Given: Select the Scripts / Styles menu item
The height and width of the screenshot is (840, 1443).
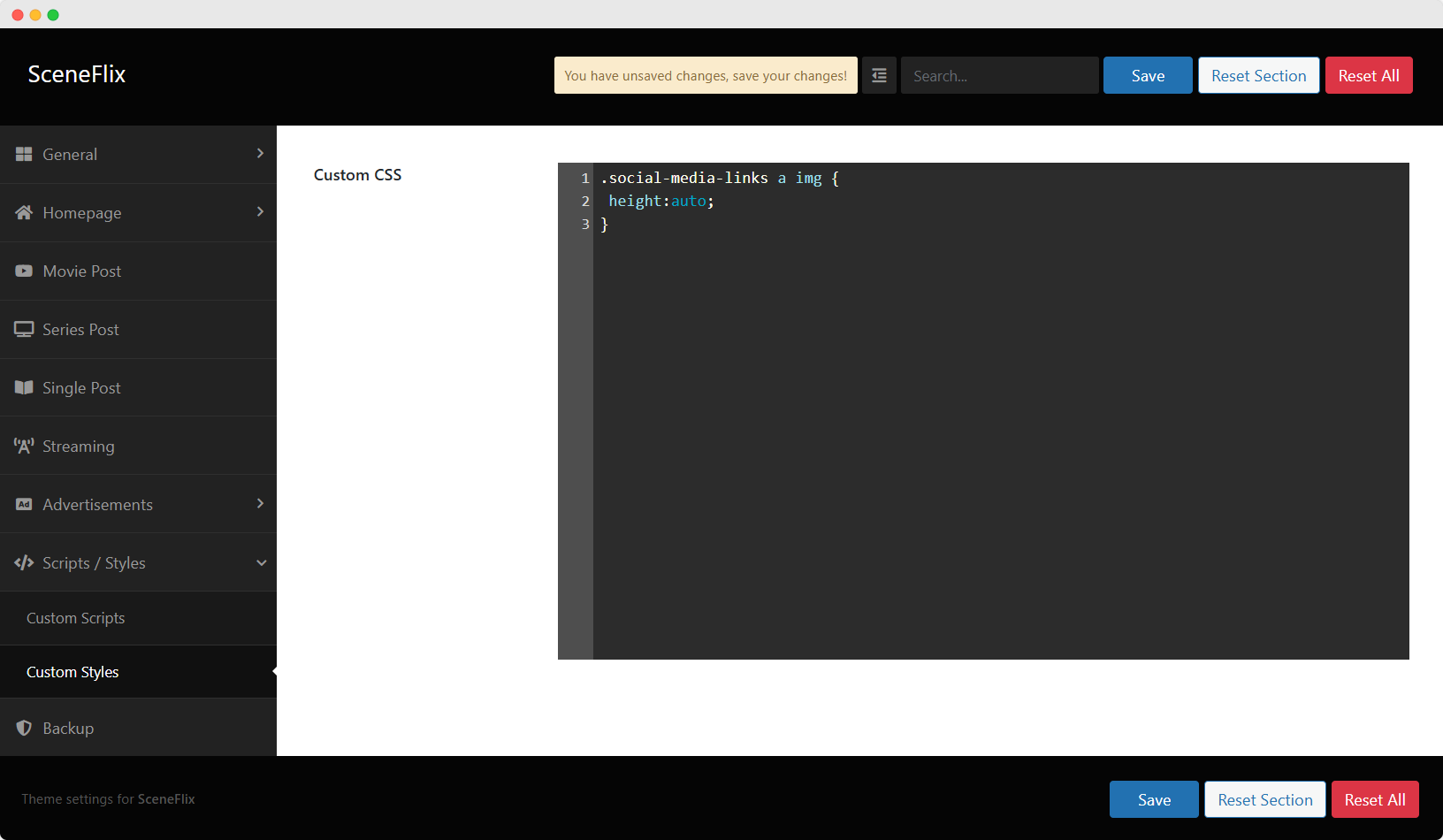Looking at the screenshot, I should pos(138,562).
